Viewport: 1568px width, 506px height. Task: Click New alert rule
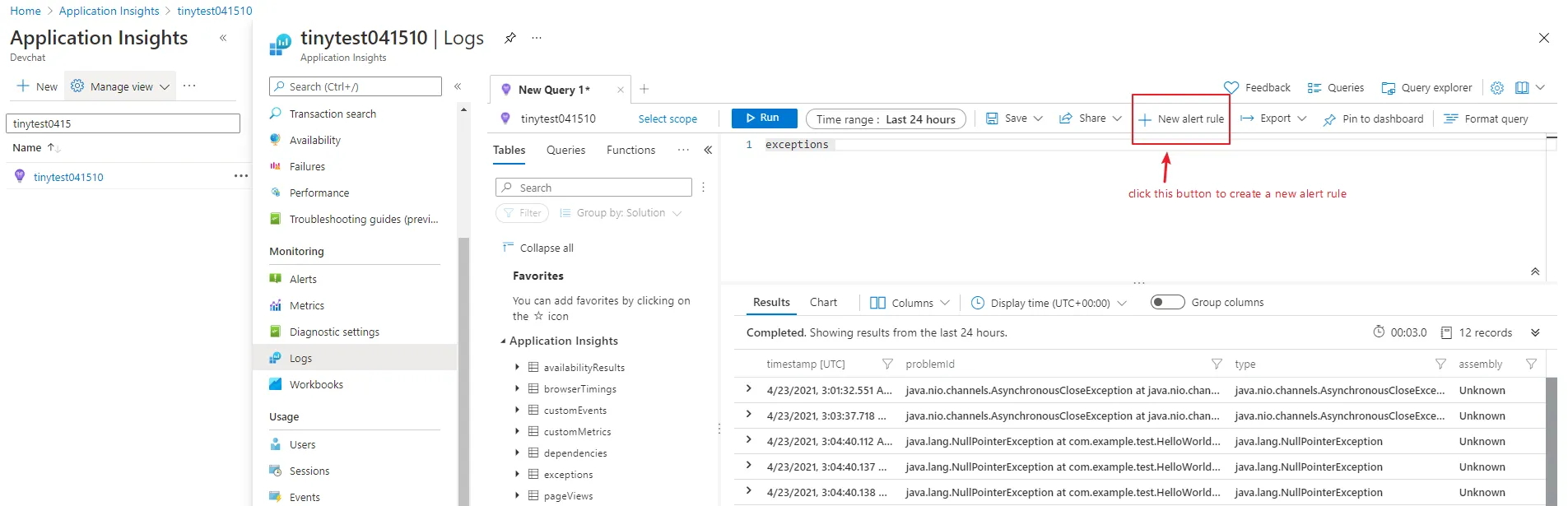1181,118
